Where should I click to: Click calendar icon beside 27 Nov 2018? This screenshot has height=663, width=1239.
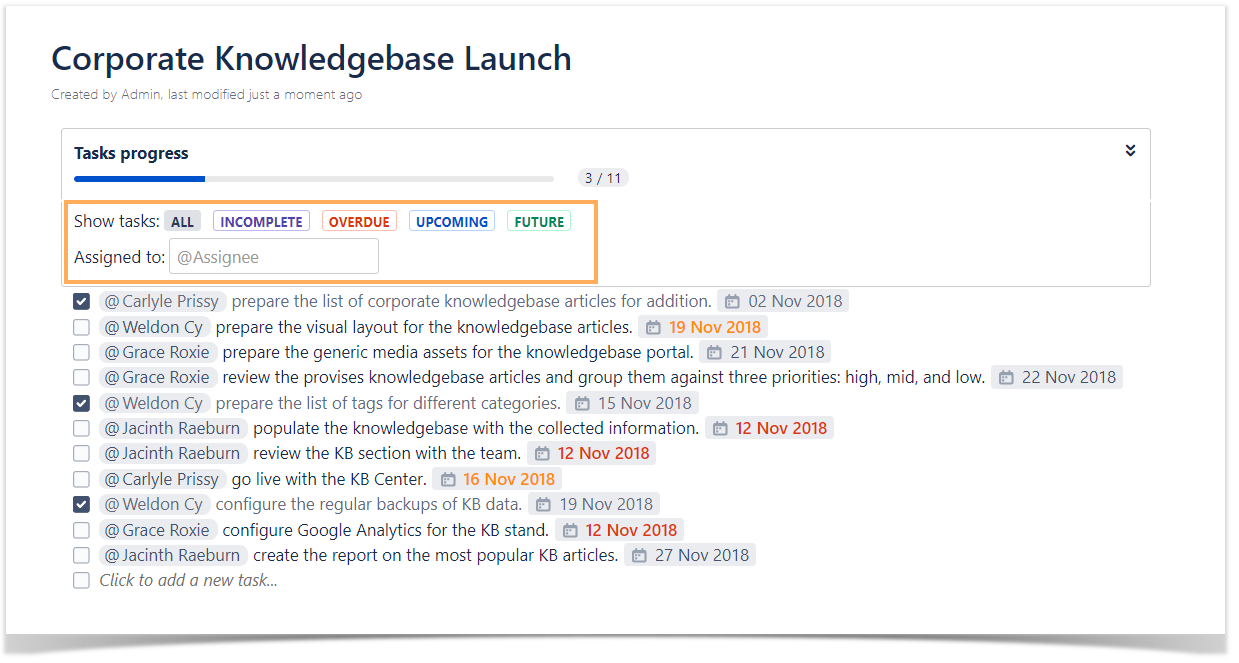point(639,555)
